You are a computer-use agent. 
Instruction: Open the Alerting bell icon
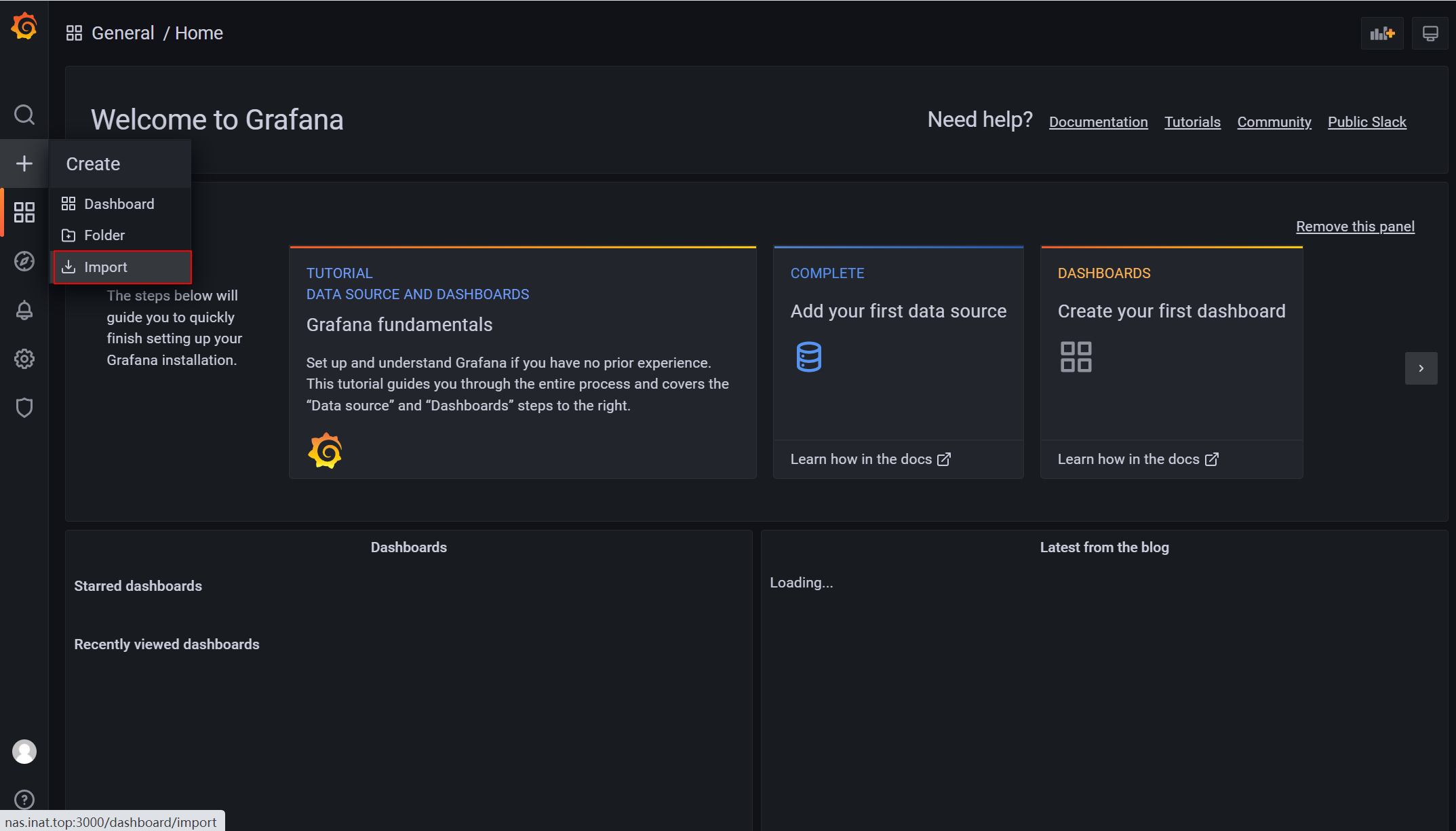pyautogui.click(x=24, y=310)
